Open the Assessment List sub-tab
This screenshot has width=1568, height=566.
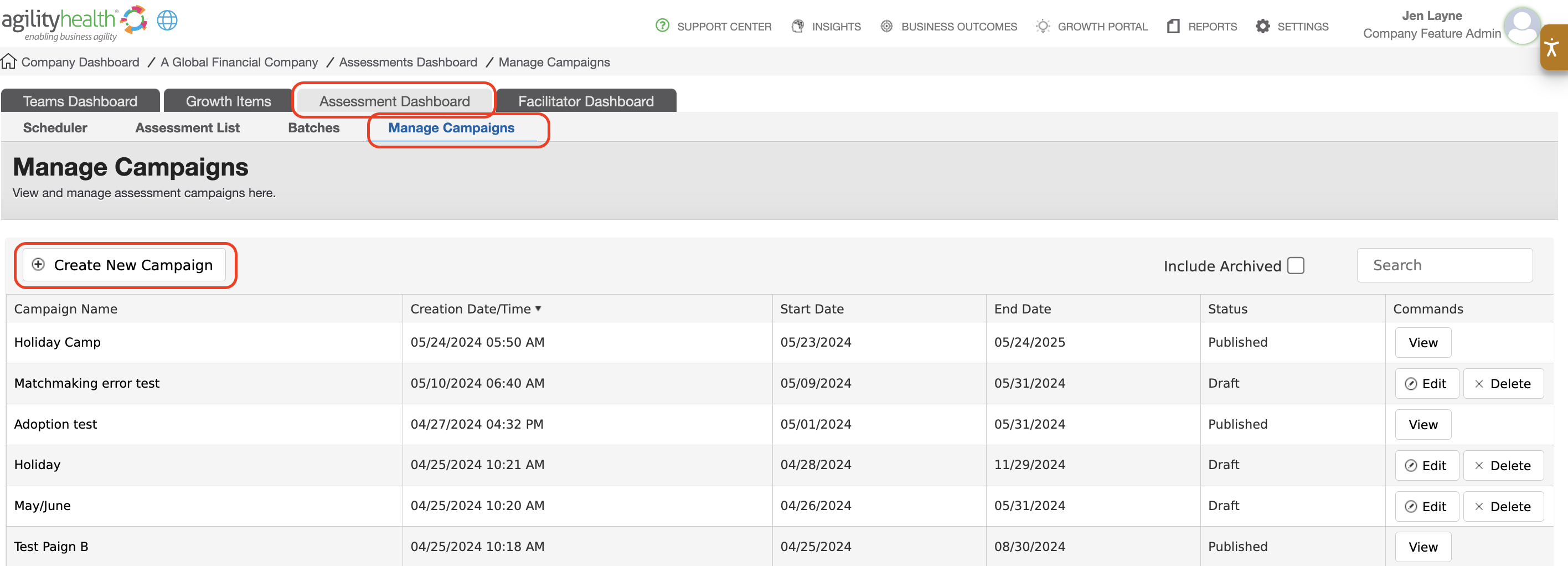click(188, 128)
